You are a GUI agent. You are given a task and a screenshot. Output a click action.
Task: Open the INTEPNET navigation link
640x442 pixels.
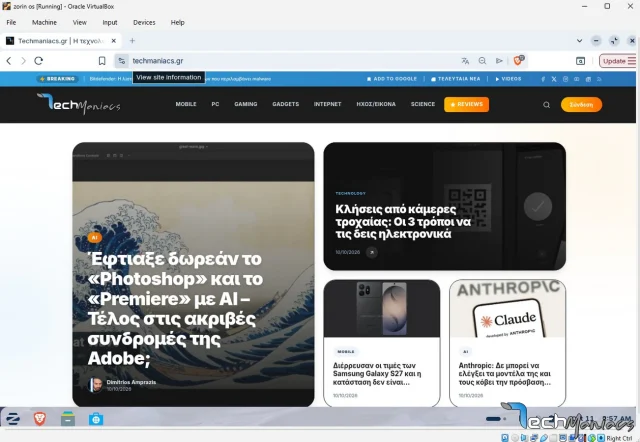(x=327, y=104)
